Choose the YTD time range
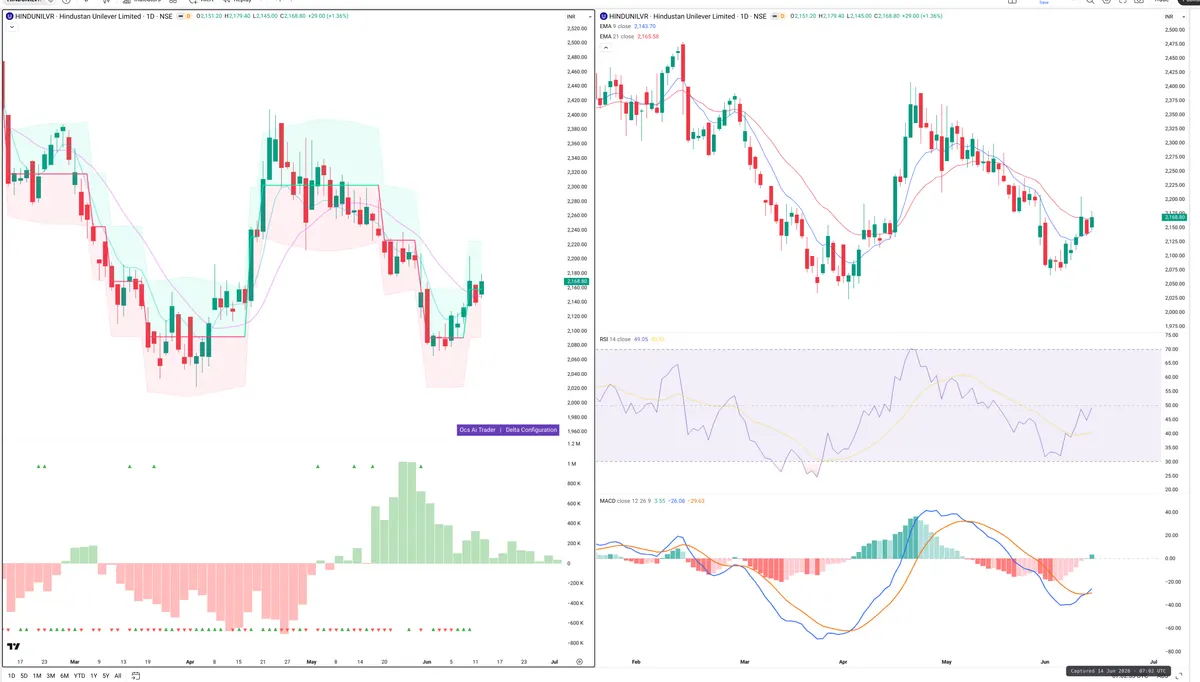This screenshot has width=1200, height=682. [x=79, y=676]
